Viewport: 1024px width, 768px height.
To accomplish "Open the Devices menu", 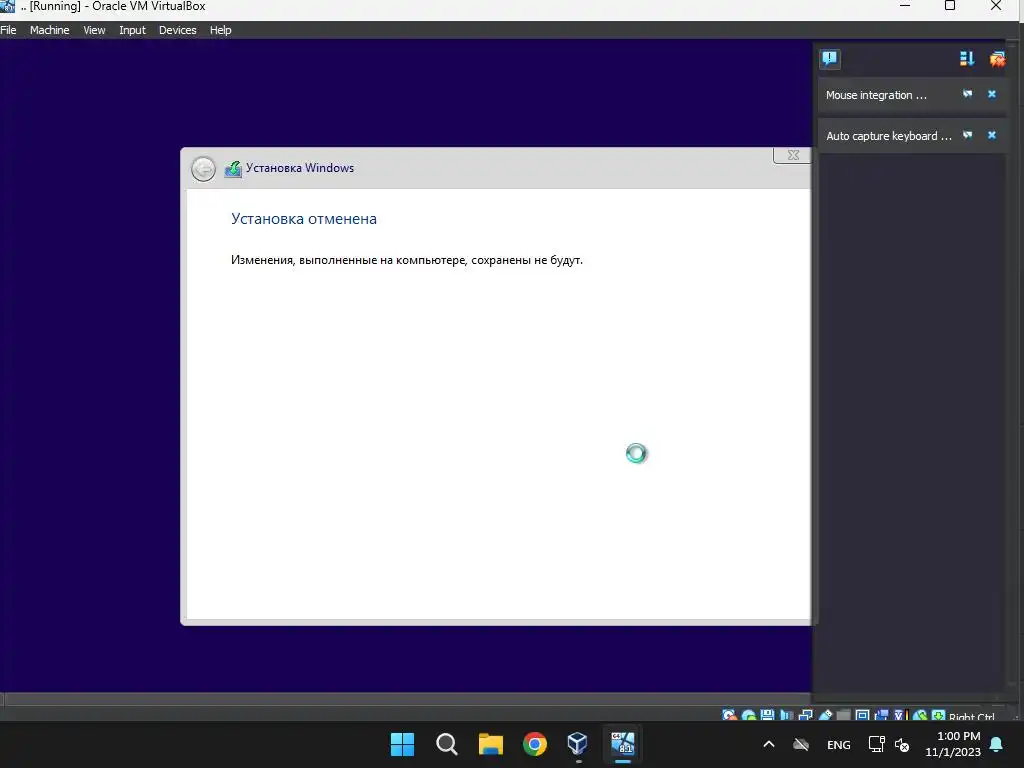I will (178, 30).
